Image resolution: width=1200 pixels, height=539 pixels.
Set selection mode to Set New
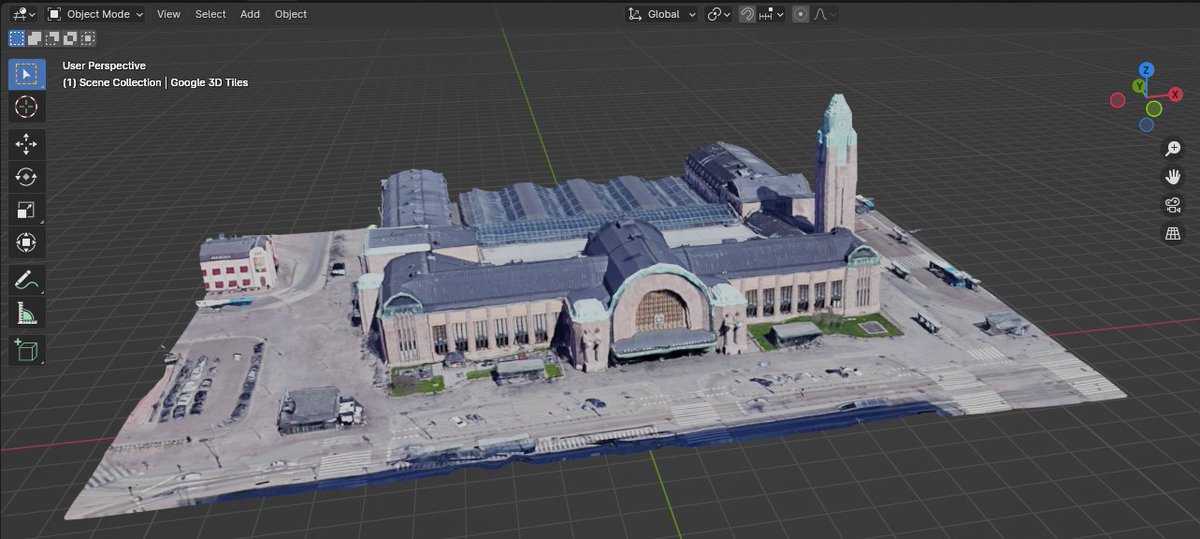17,38
